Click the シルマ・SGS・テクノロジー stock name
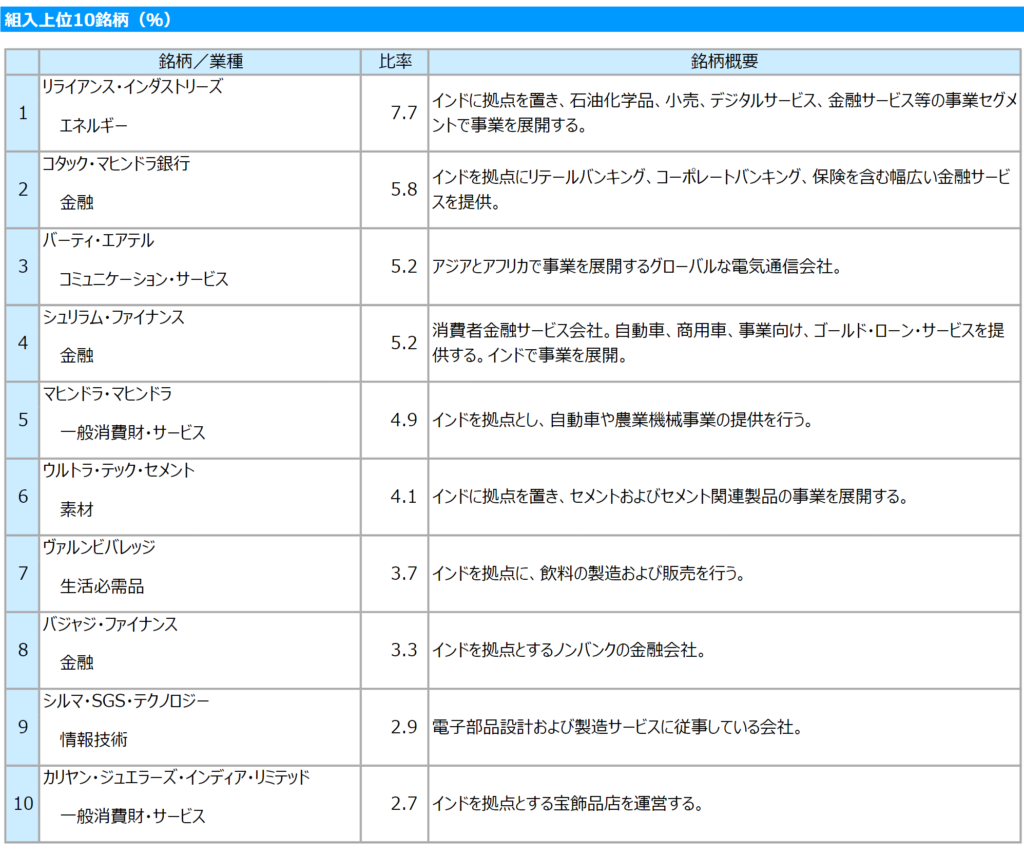 (x=125, y=701)
